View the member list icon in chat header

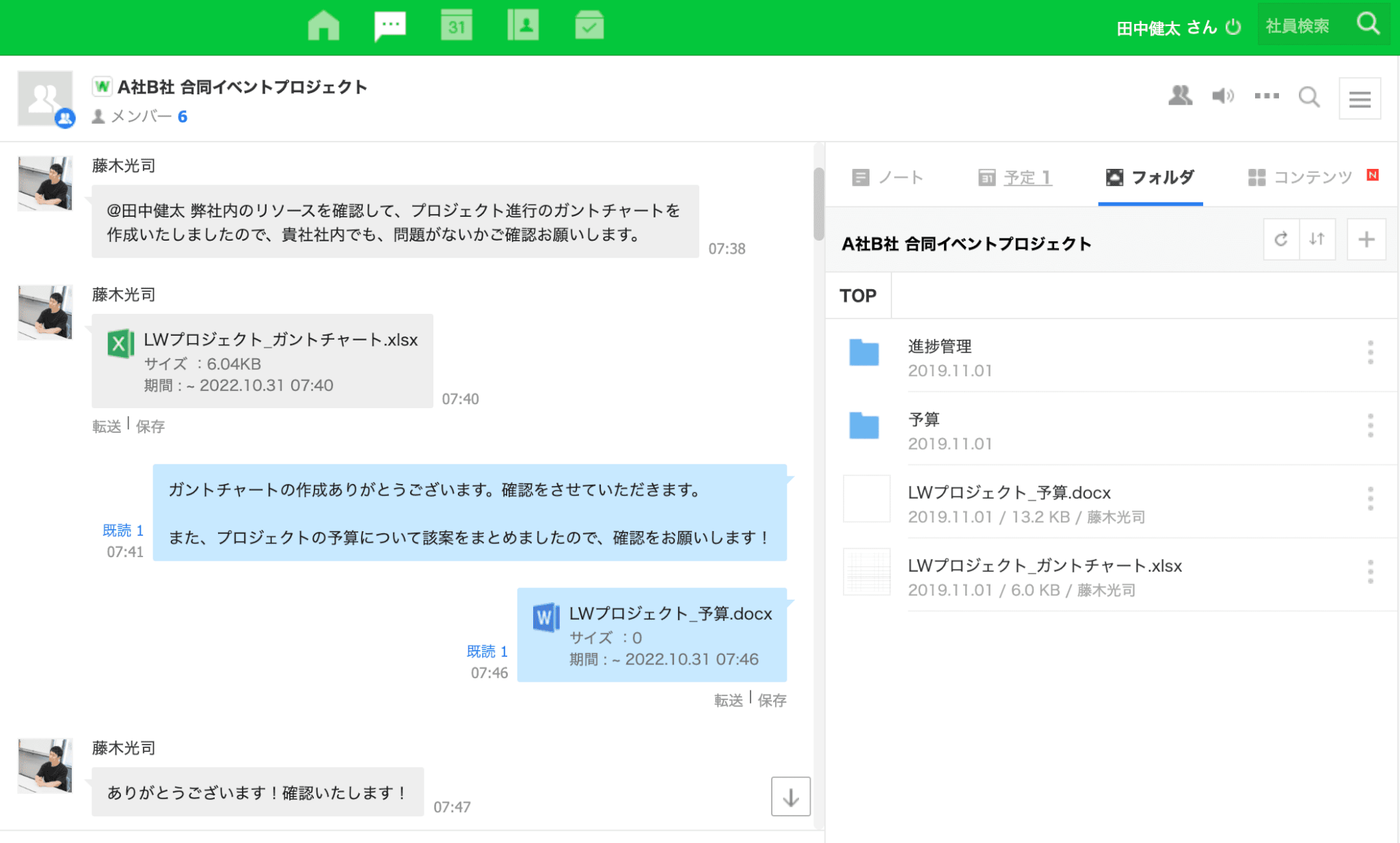(1180, 96)
